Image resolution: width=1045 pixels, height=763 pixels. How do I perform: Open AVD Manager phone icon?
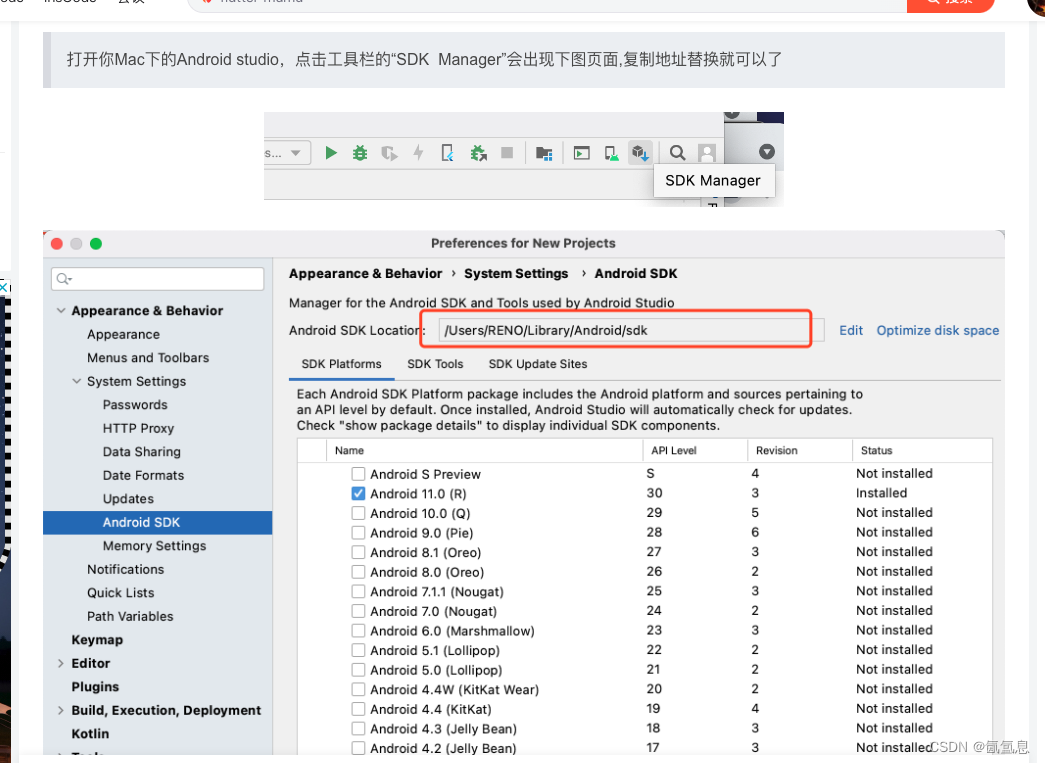pos(611,153)
